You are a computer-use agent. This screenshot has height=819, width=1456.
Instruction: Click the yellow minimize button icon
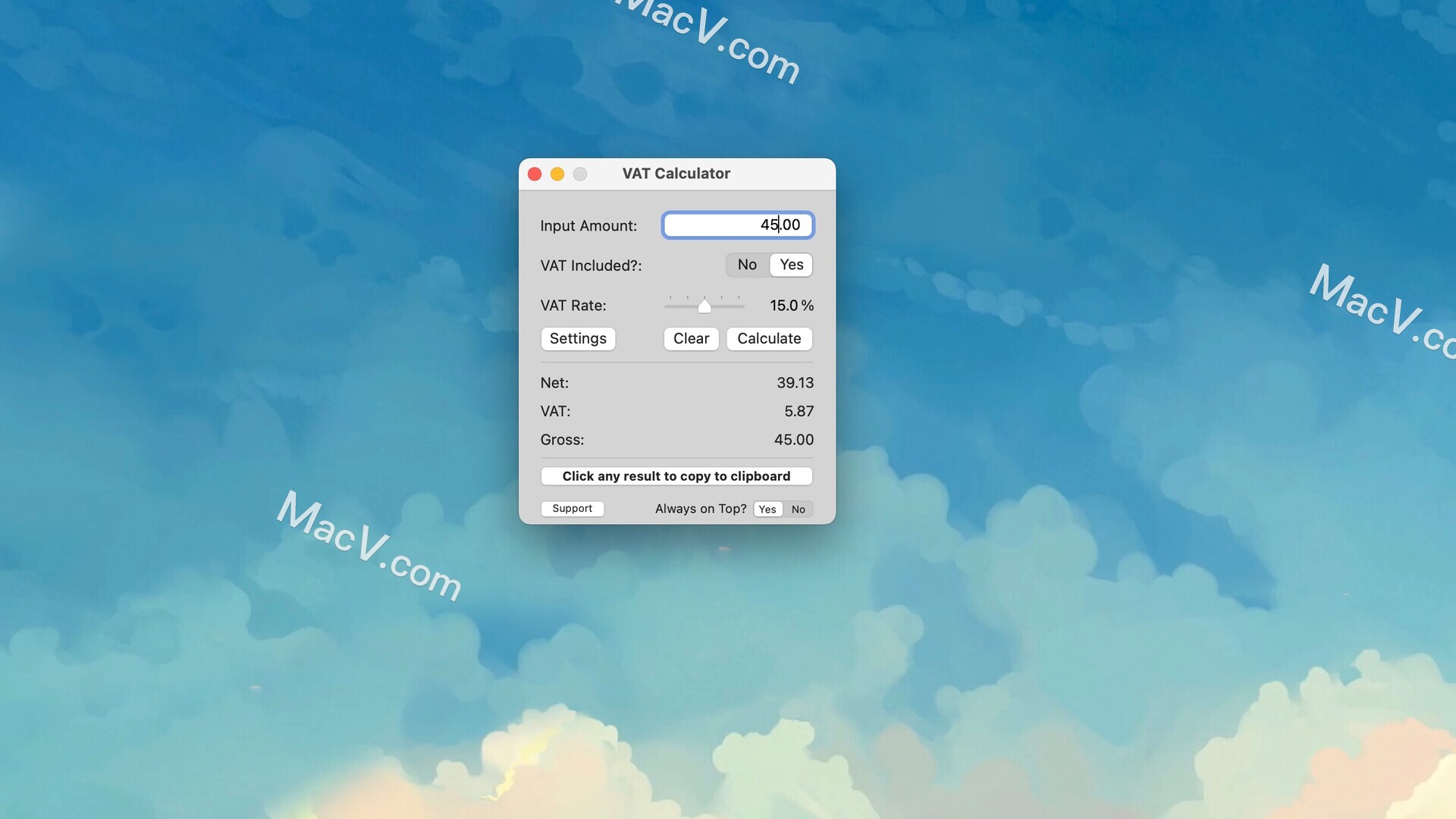pos(556,174)
